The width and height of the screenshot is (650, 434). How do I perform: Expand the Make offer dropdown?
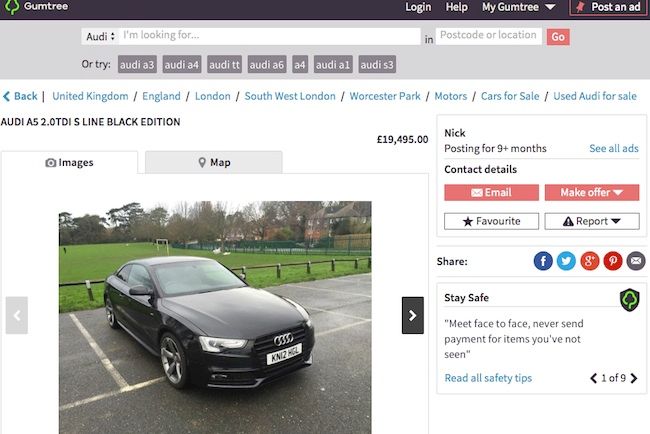click(591, 192)
